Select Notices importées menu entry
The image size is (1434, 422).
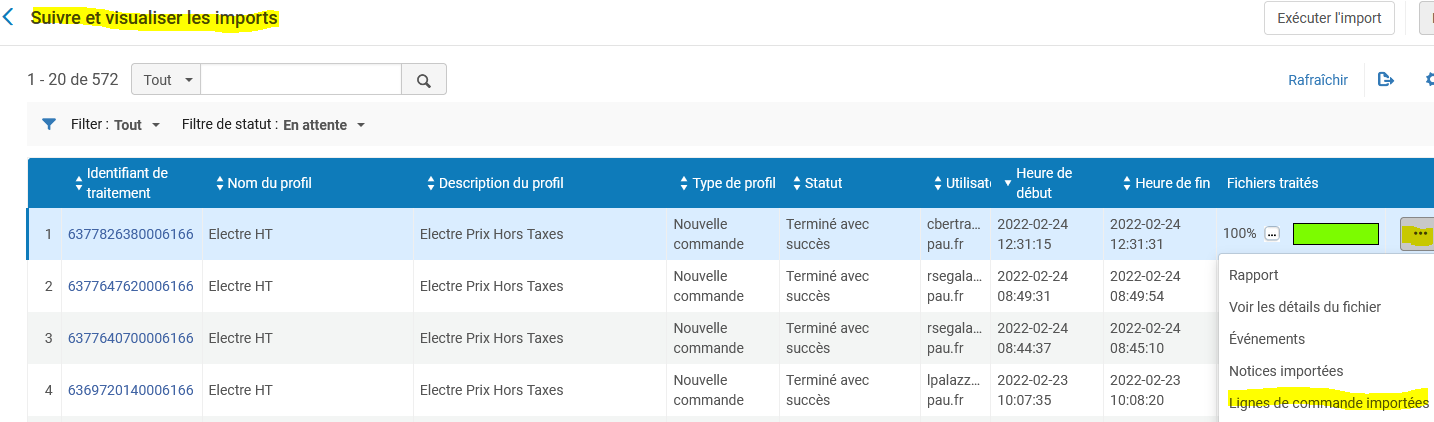pyautogui.click(x=1286, y=371)
